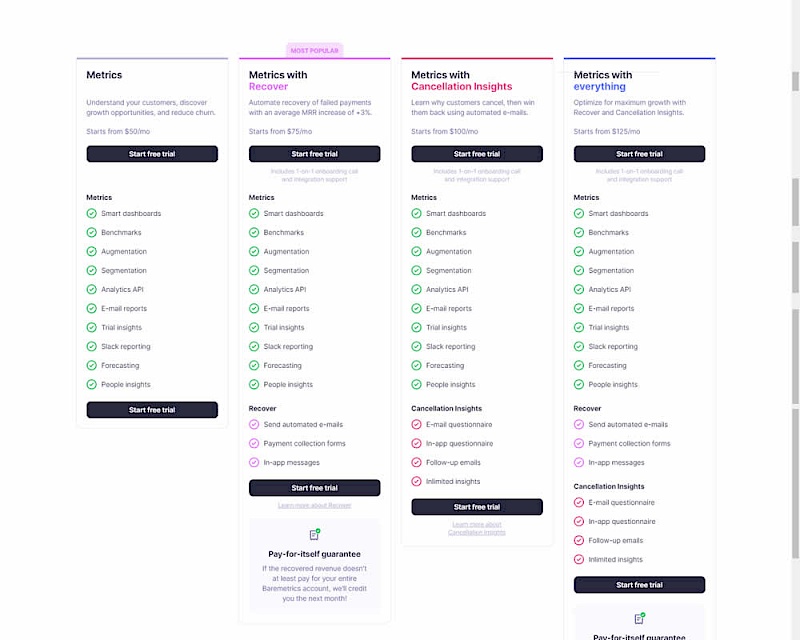
Task: Click the red check beside E-mail questionnaire in Cancellation Insights plan
Action: 416,424
